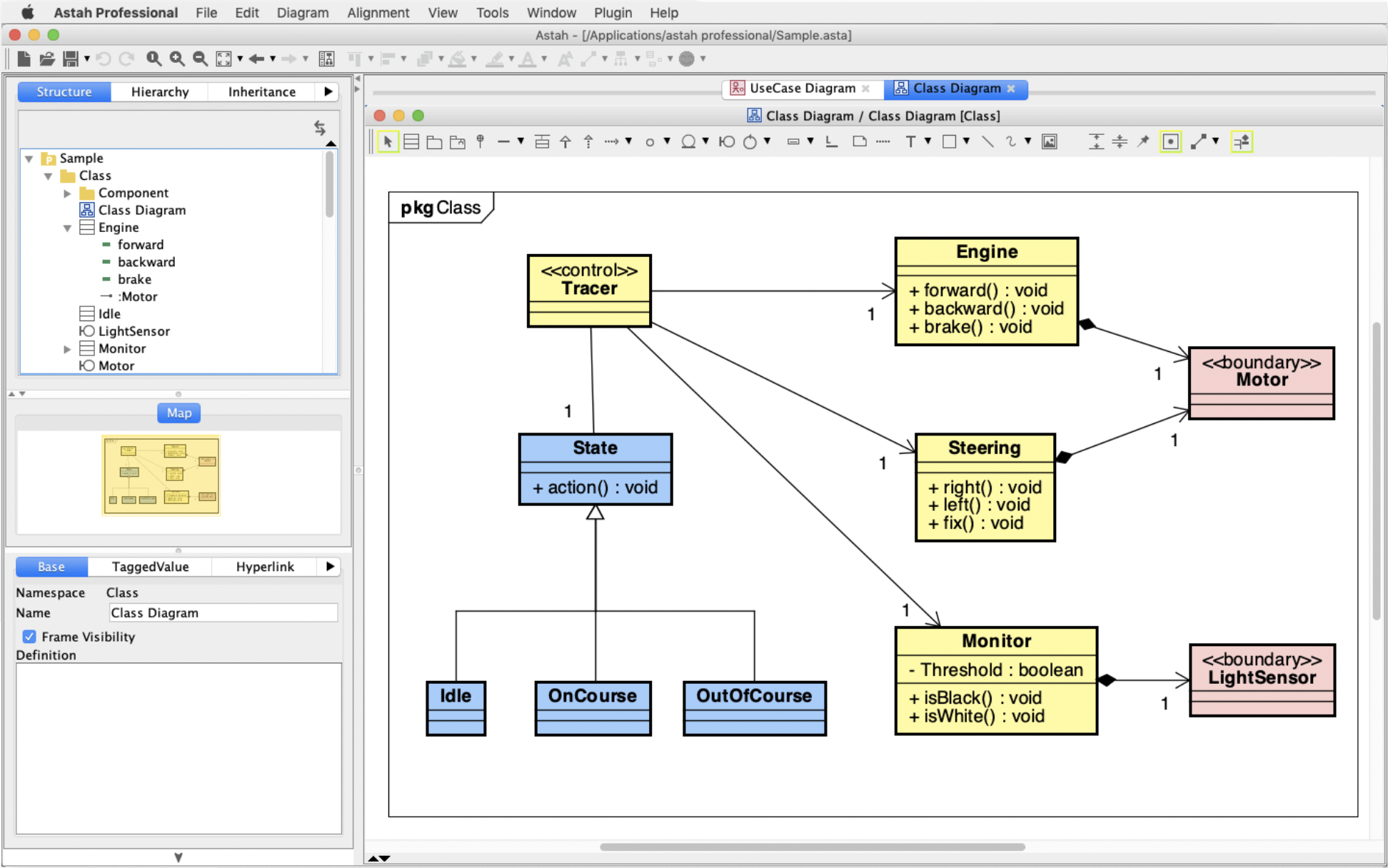Collapse the Engine tree node
1388x868 pixels.
68,227
